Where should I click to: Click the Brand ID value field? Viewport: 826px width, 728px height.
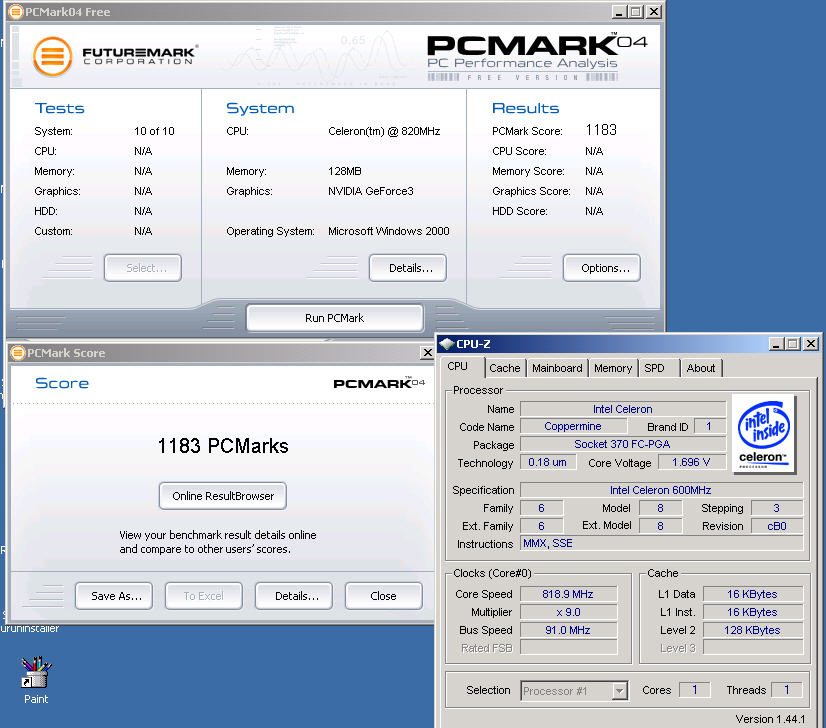point(709,426)
